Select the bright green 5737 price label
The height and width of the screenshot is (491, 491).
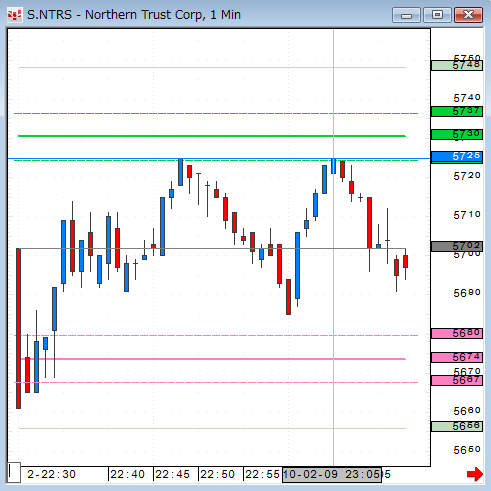(x=457, y=111)
